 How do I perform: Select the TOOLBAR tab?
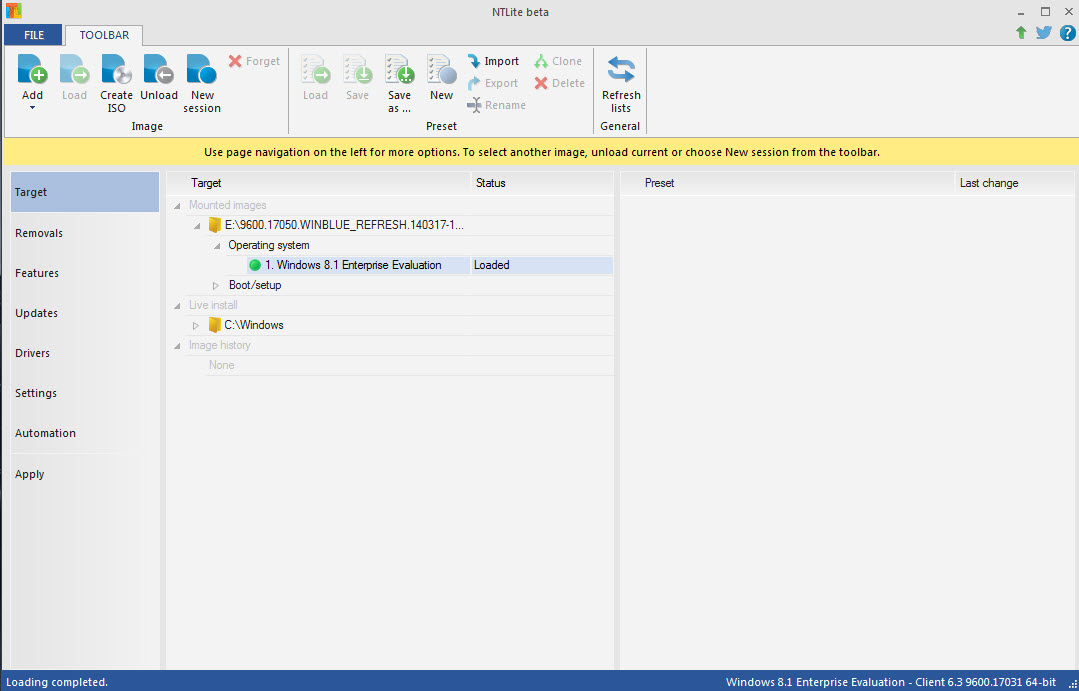pyautogui.click(x=104, y=35)
